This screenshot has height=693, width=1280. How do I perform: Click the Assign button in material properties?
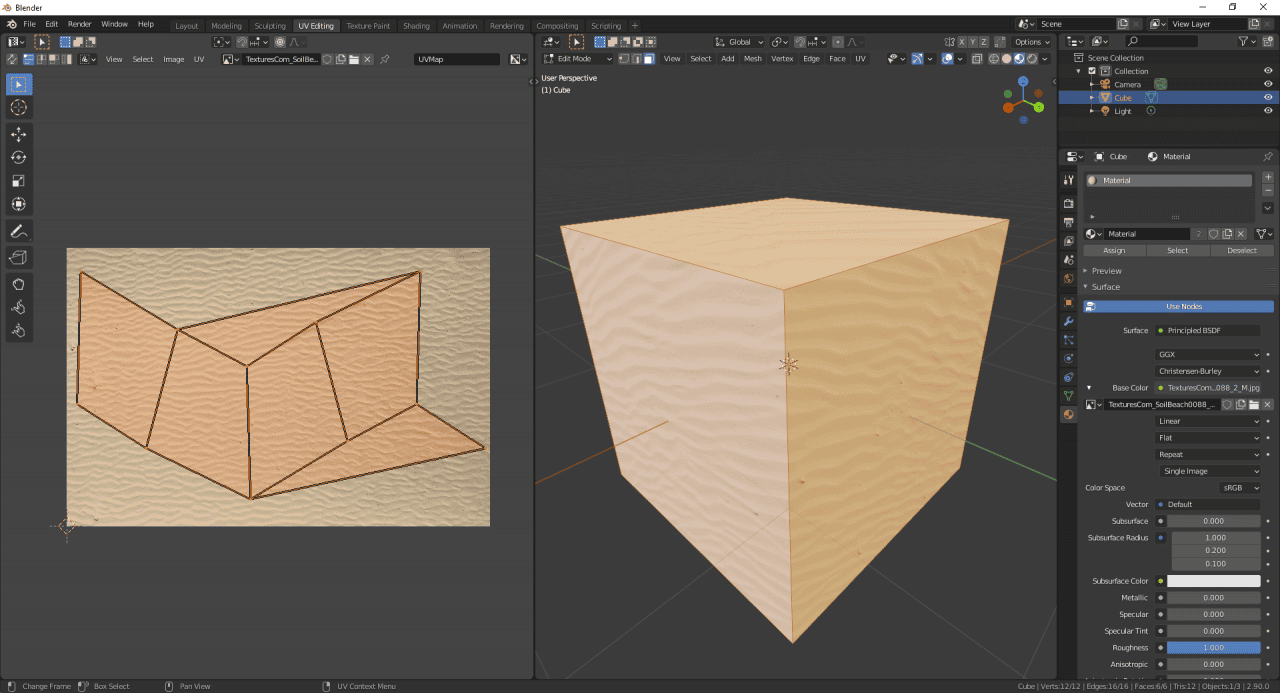point(1114,250)
